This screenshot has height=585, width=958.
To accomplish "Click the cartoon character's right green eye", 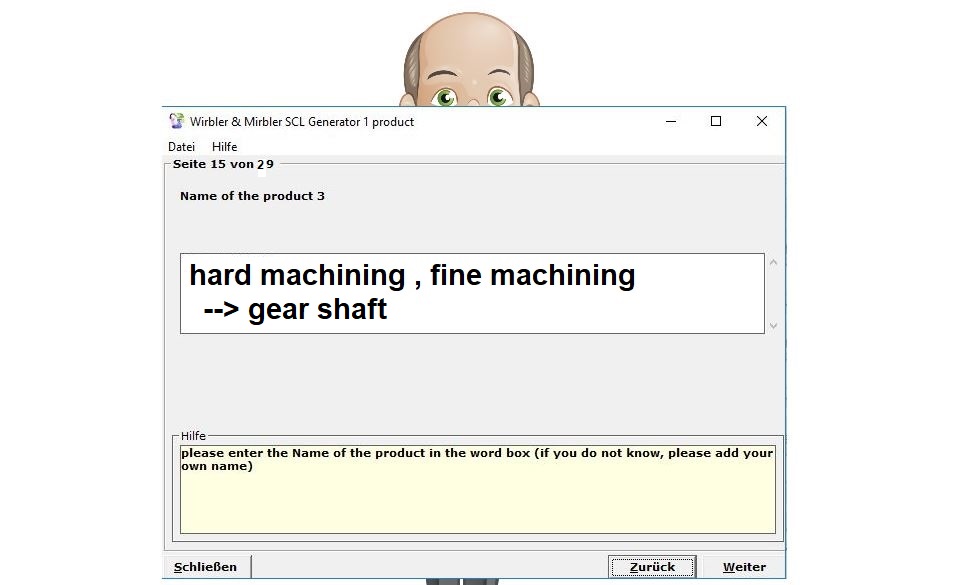I will tap(498, 97).
